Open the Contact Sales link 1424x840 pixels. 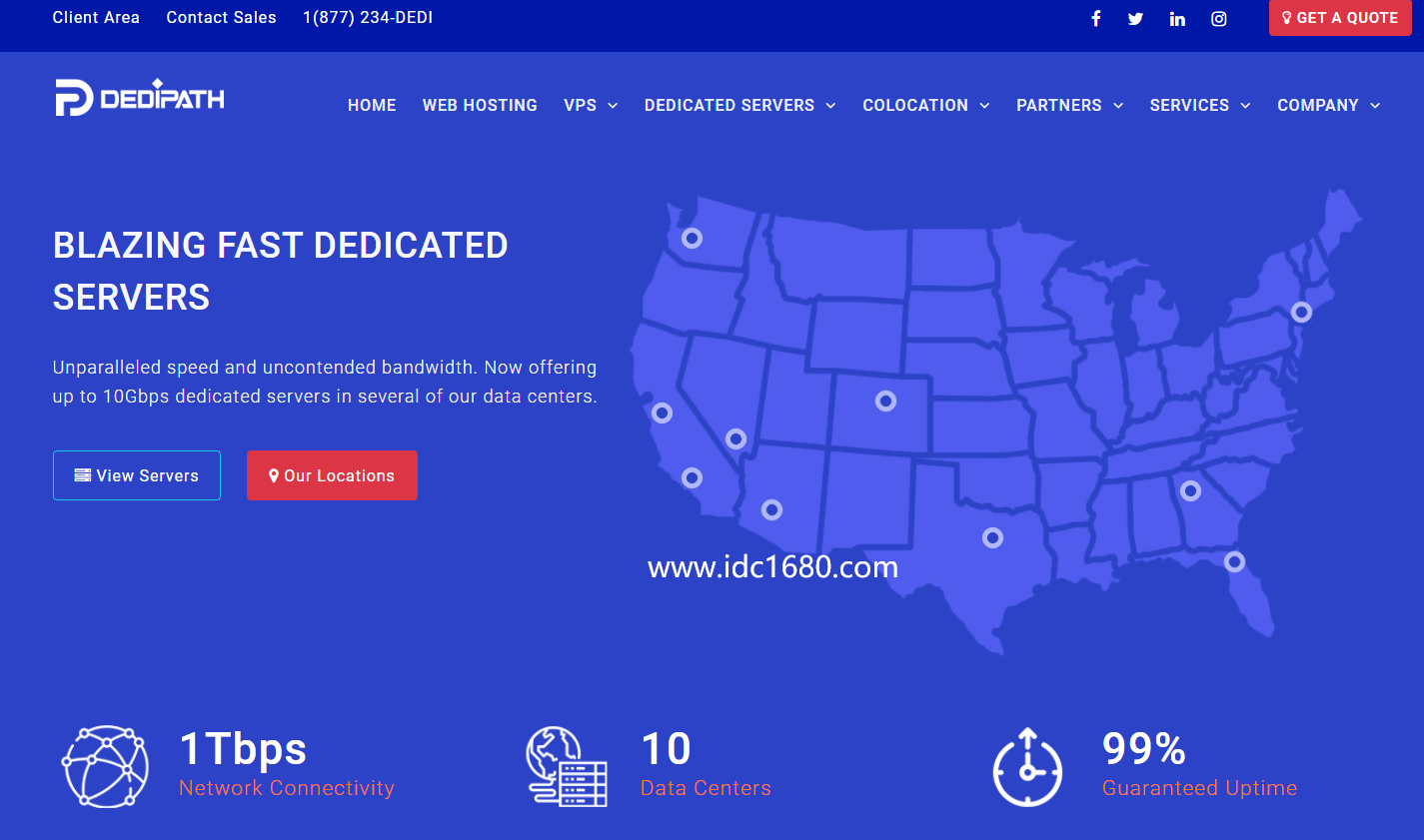(221, 17)
